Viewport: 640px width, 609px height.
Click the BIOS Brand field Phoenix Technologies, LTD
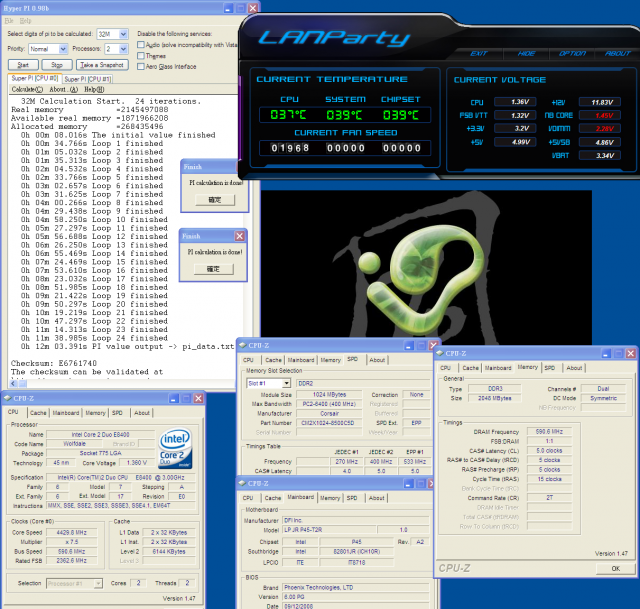point(356,587)
